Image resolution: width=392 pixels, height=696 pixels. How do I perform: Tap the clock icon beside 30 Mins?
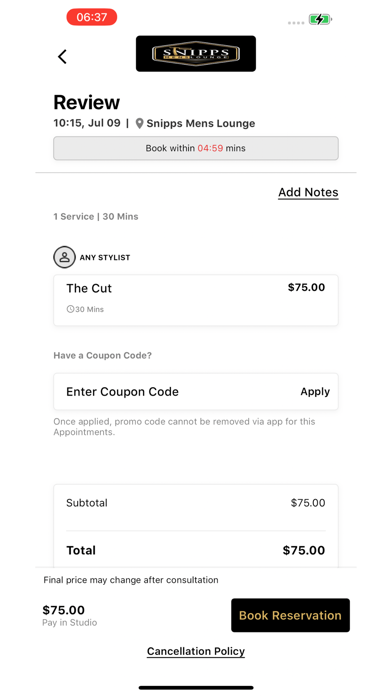(x=70, y=309)
